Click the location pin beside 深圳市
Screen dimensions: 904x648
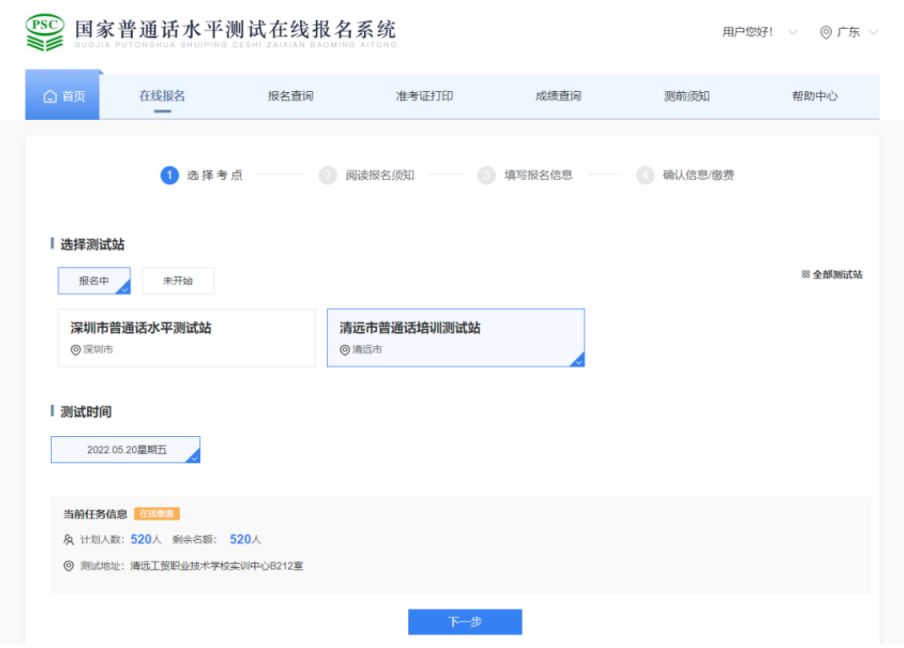coord(76,350)
